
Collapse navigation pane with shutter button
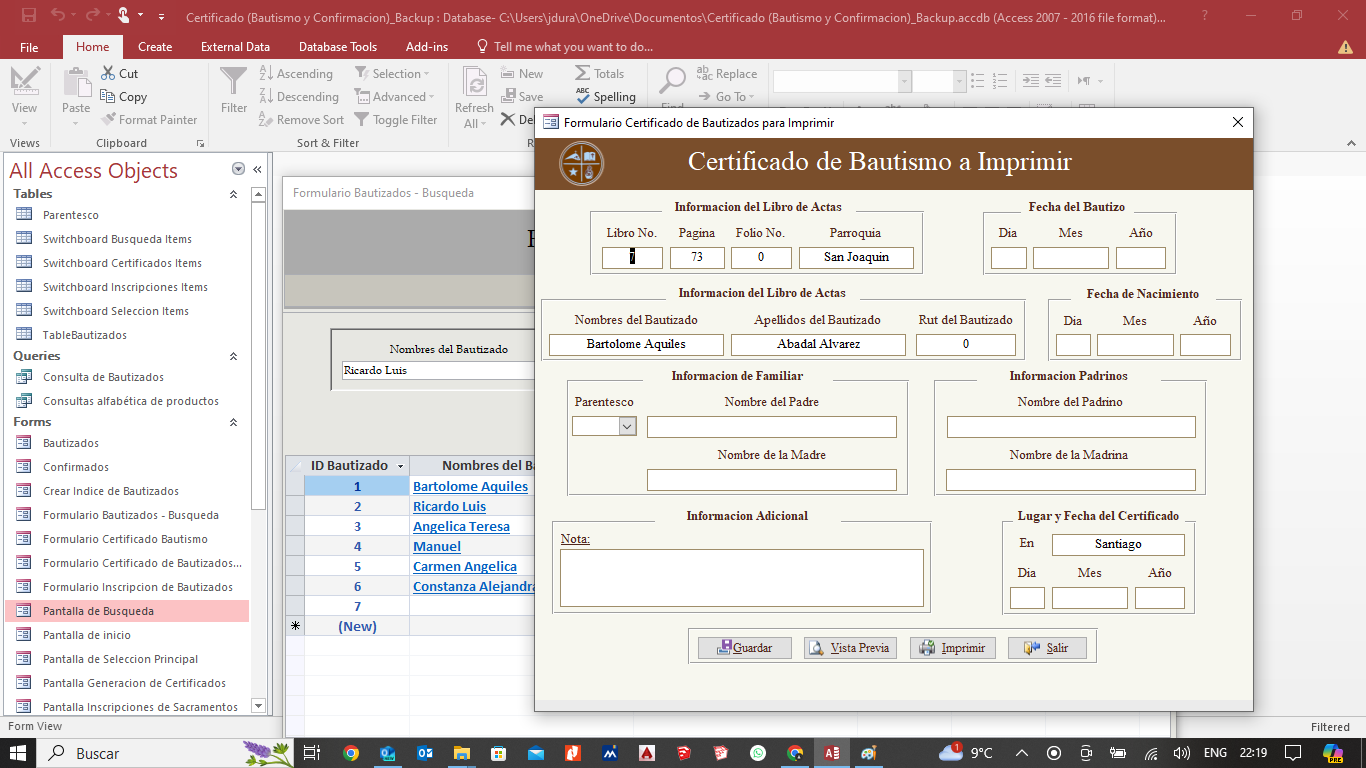[x=257, y=169]
